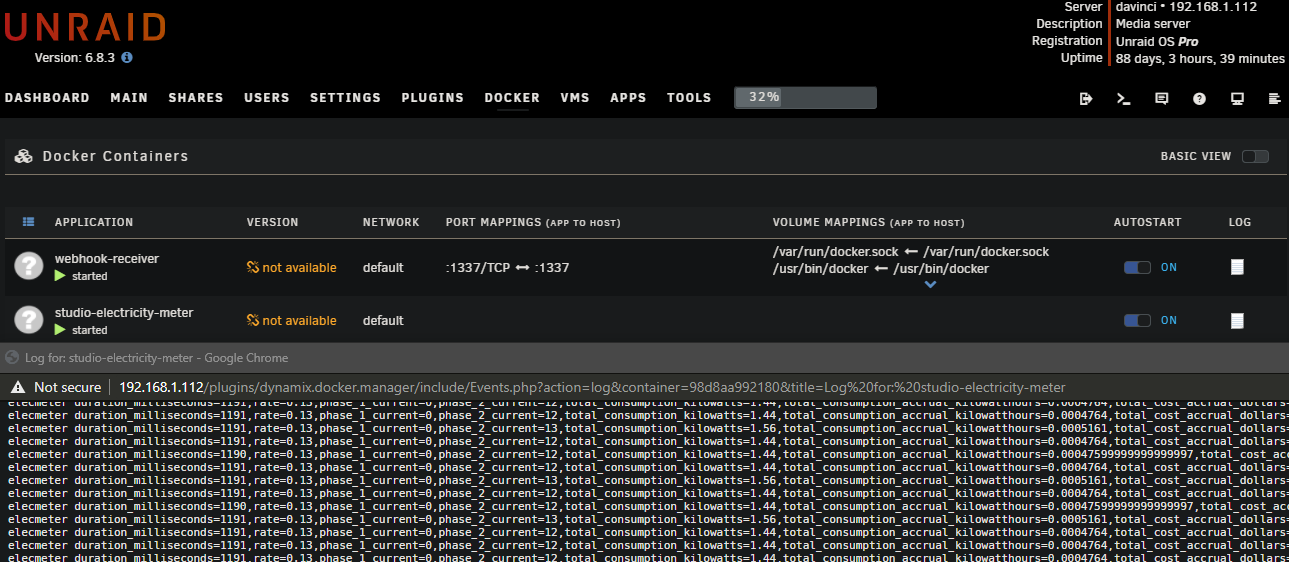Open the Tools menu
This screenshot has width=1289, height=562.
(689, 98)
